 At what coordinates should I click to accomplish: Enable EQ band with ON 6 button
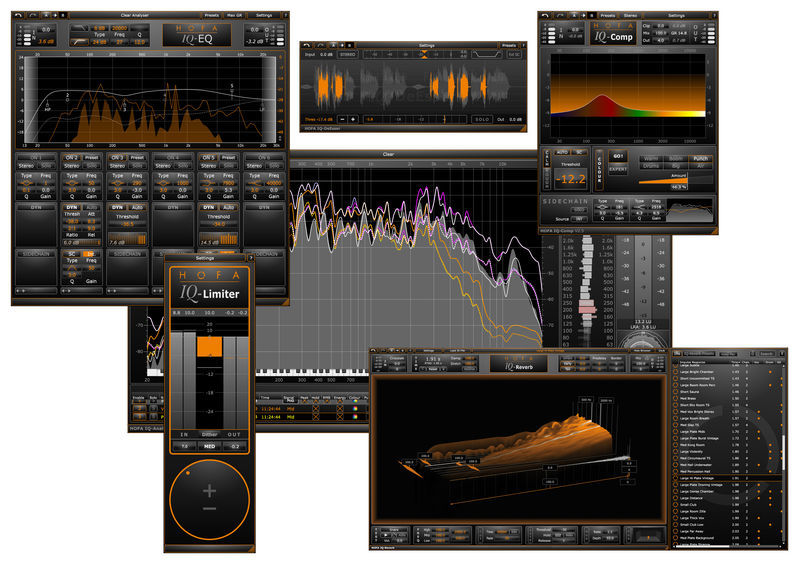tap(264, 158)
